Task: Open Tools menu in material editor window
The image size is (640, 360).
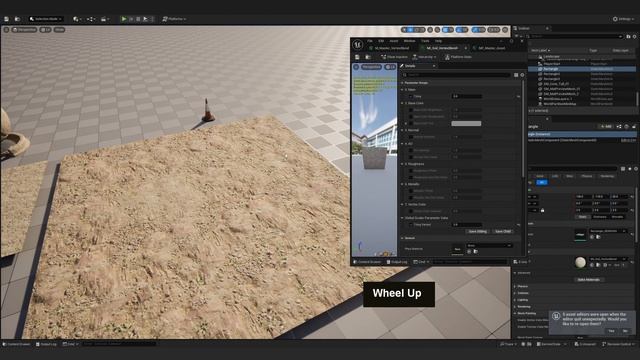Action: (x=425, y=41)
